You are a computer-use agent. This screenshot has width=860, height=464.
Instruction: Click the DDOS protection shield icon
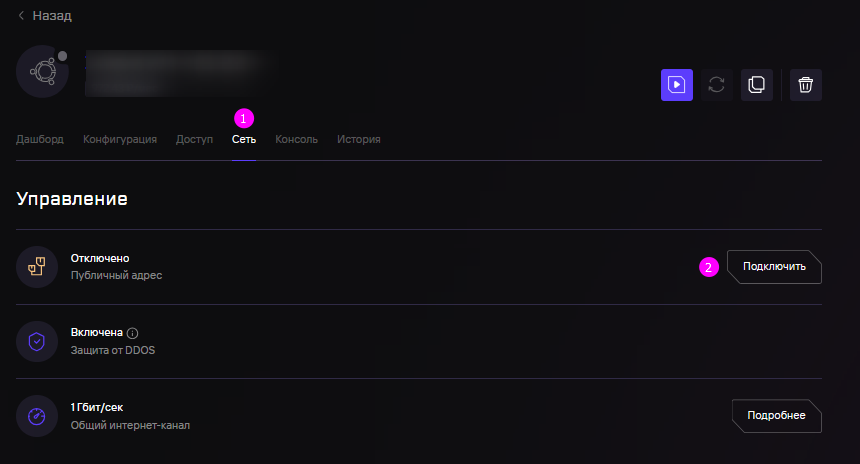tap(37, 342)
